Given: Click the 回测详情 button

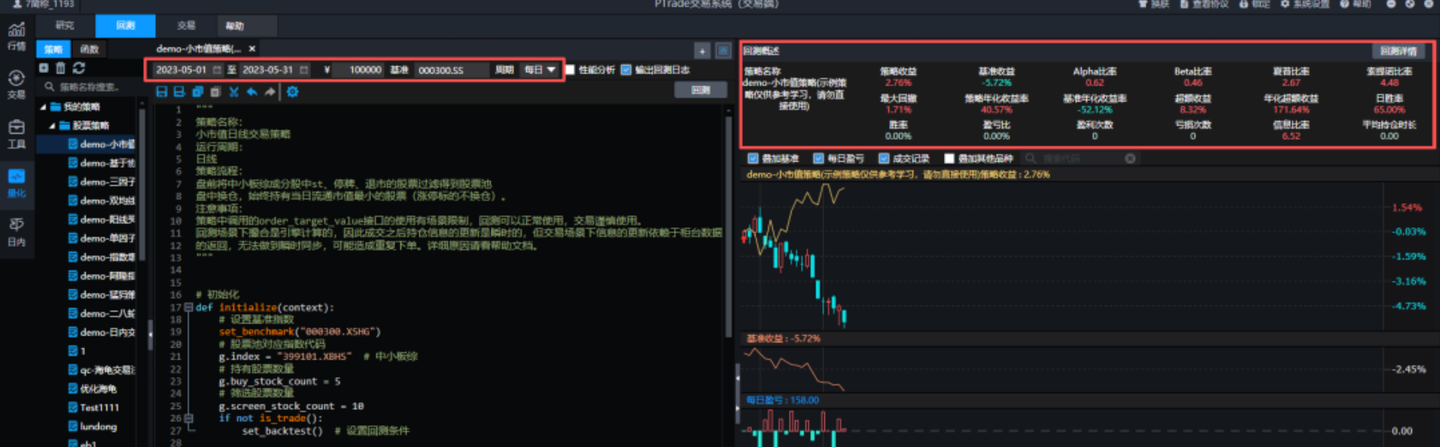Looking at the screenshot, I should [1398, 51].
